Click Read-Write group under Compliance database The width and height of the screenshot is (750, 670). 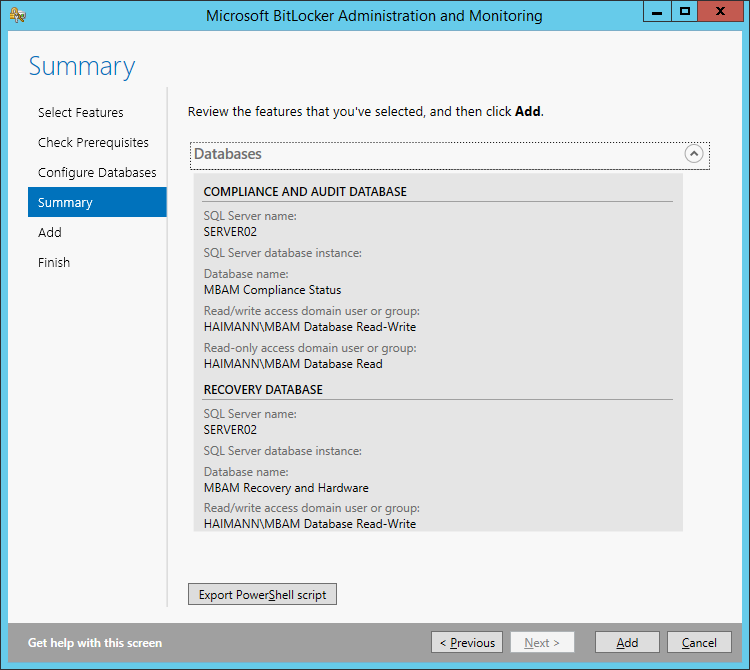click(x=309, y=327)
